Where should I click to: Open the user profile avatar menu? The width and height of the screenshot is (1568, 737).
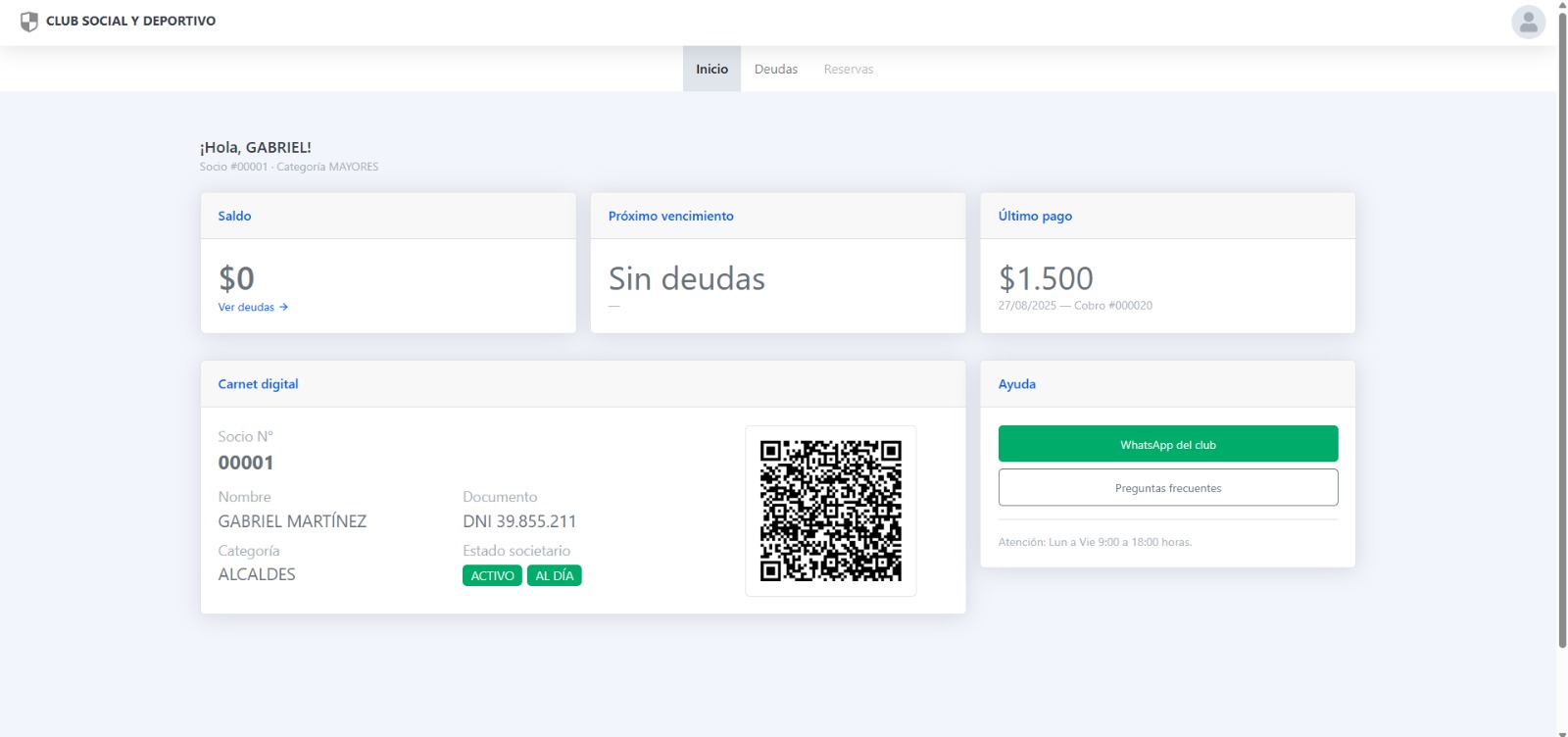[x=1528, y=22]
